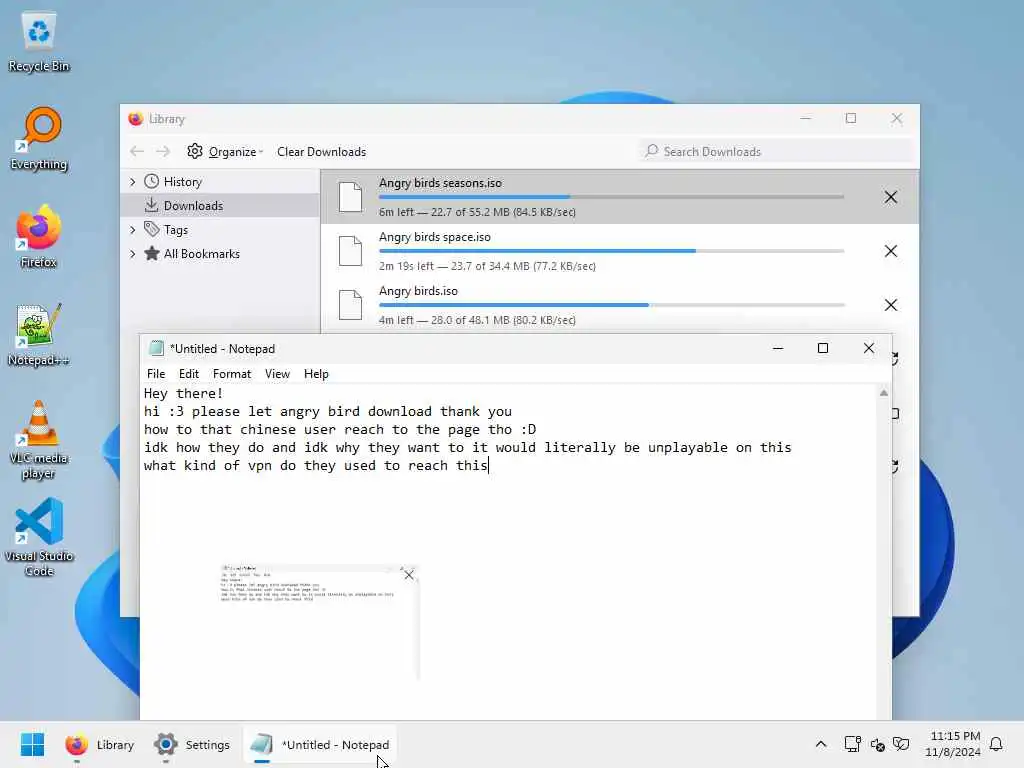Click the Angry birds seasons.iso file icon
1024x768 pixels.
[x=351, y=197]
